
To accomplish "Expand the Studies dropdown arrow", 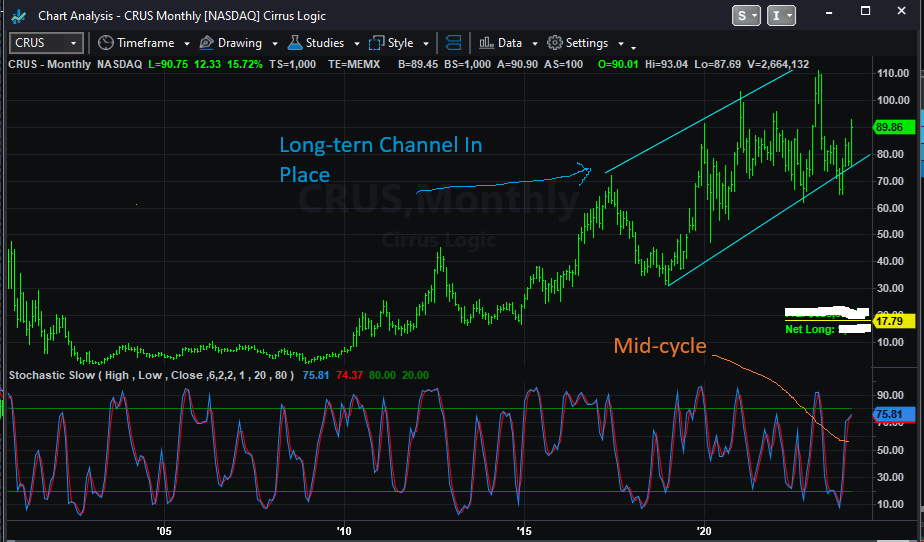I will [x=357, y=44].
